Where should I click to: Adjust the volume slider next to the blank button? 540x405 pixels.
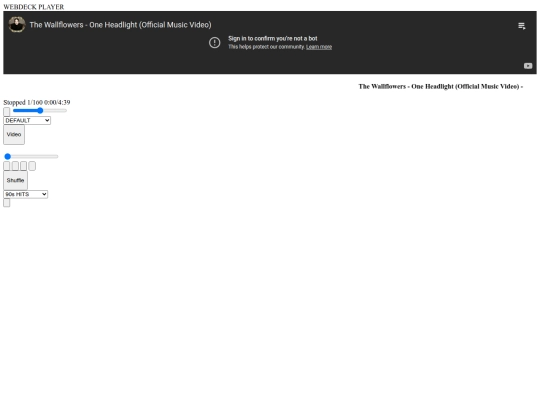[x=40, y=111]
